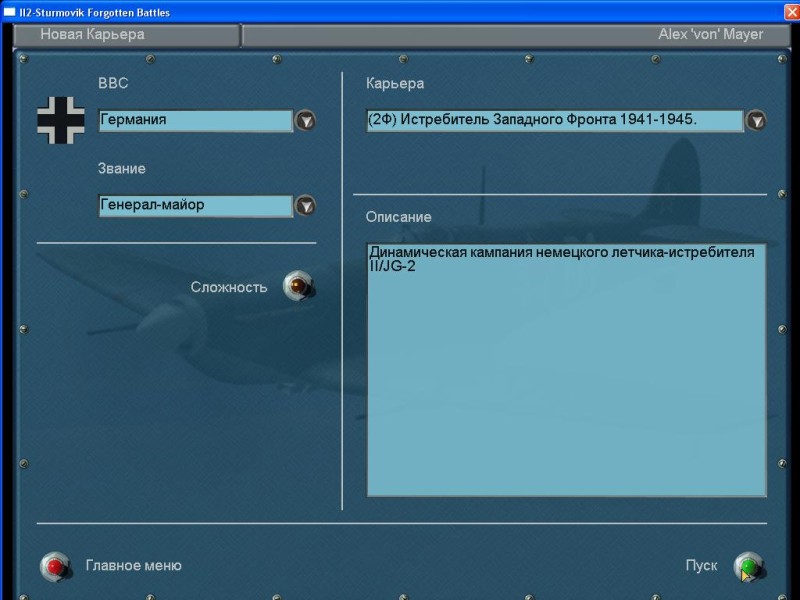
Task: Click the Истребитель Западного Фронта career field
Action: [x=555, y=121]
